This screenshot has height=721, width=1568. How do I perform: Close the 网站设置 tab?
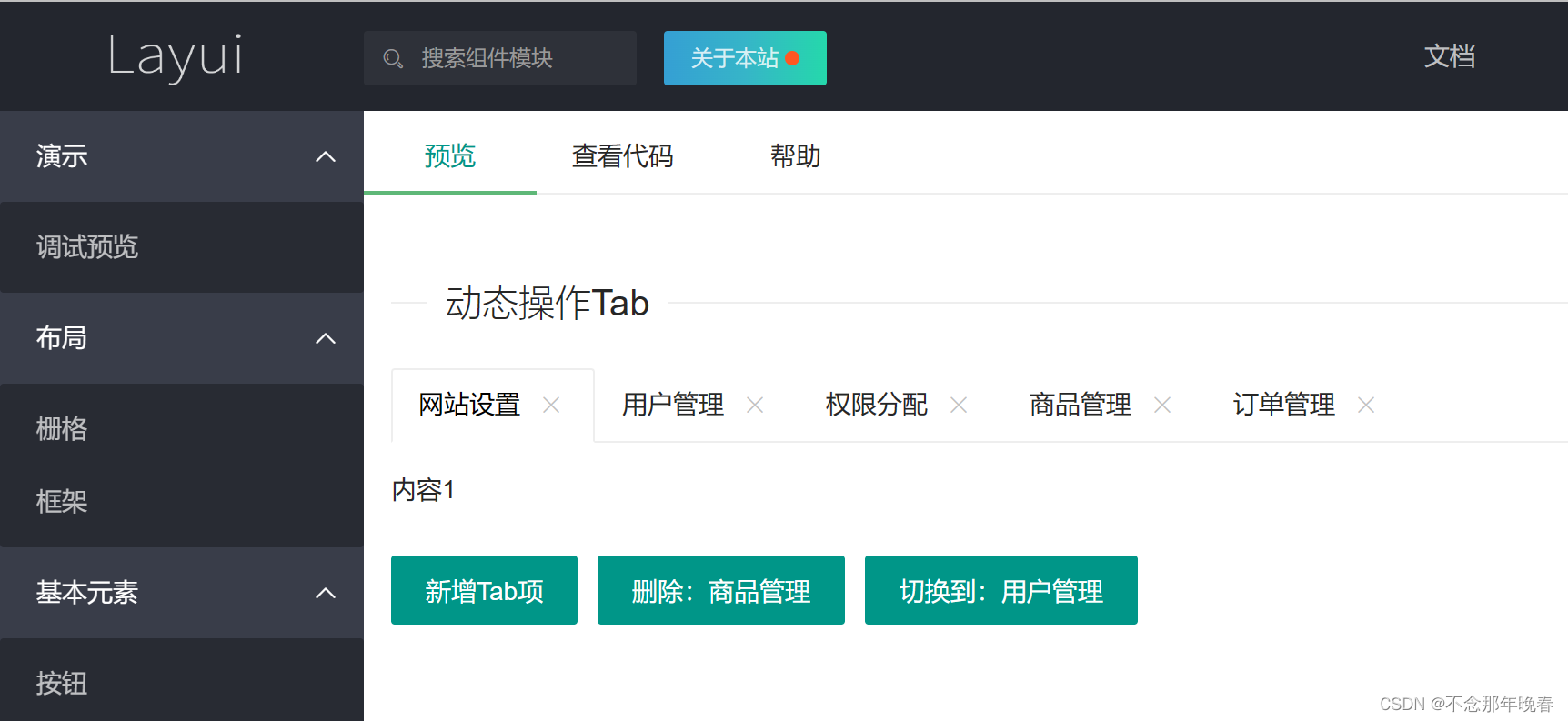click(x=551, y=405)
